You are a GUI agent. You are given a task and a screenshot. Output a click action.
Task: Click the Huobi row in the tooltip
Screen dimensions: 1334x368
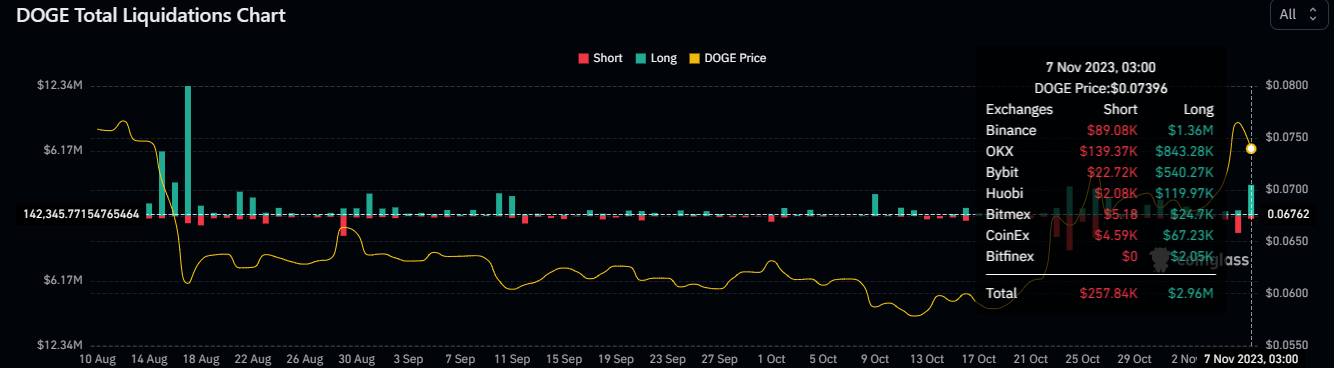click(x=1100, y=193)
